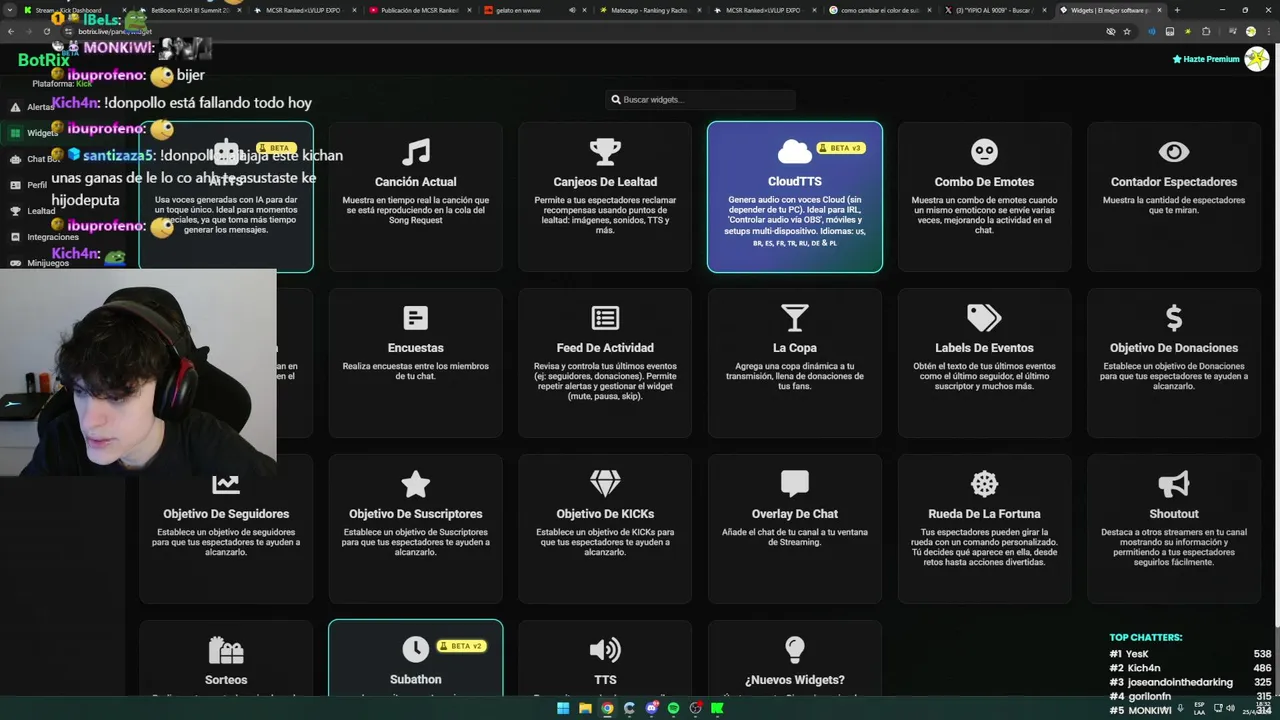This screenshot has height=720, width=1280.
Task: Select the Canjeos De Lealtad trophy icon
Action: coord(605,152)
